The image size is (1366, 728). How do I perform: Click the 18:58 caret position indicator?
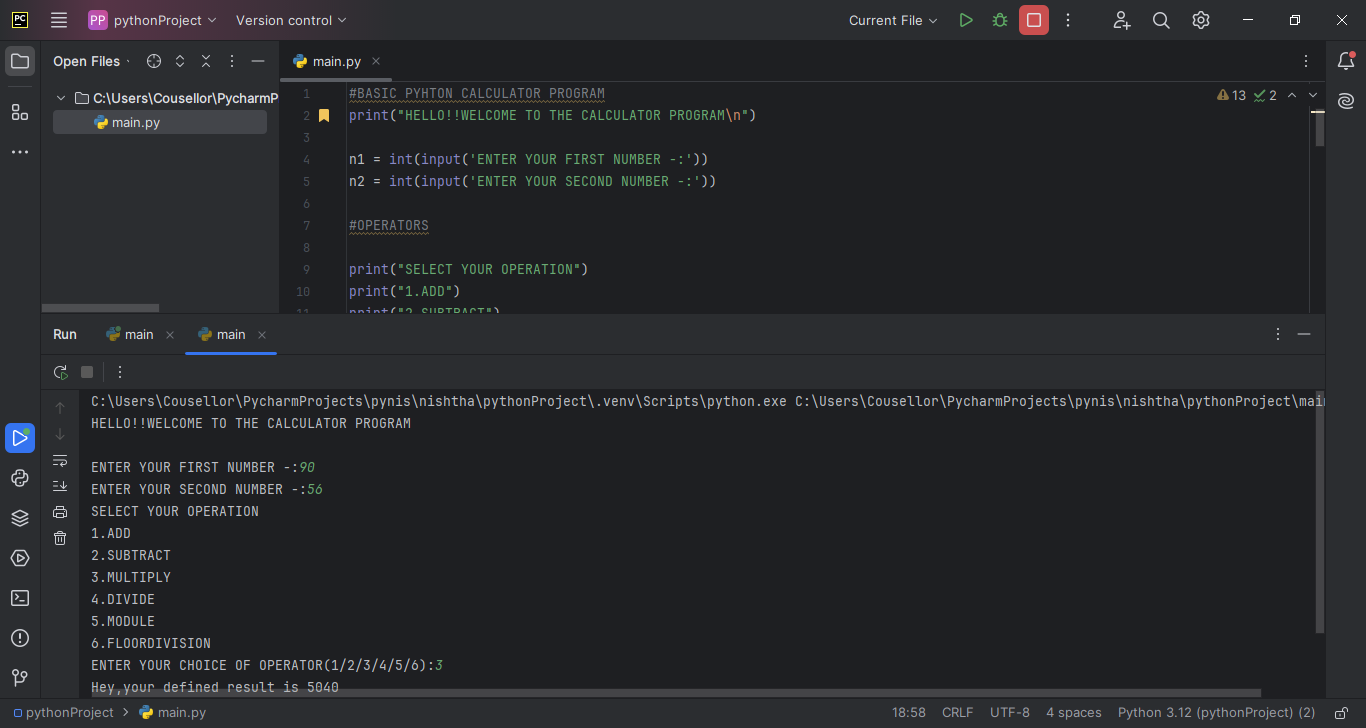click(909, 713)
